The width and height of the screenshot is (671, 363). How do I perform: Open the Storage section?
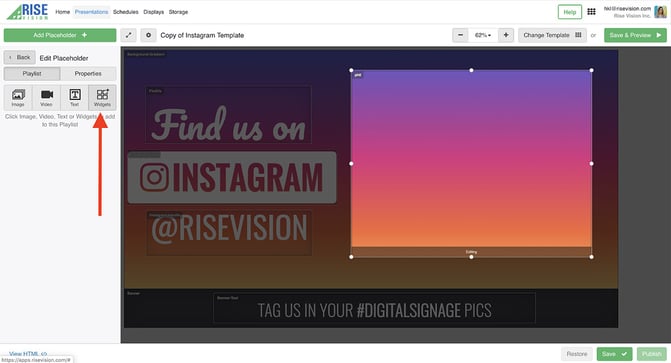click(x=178, y=12)
